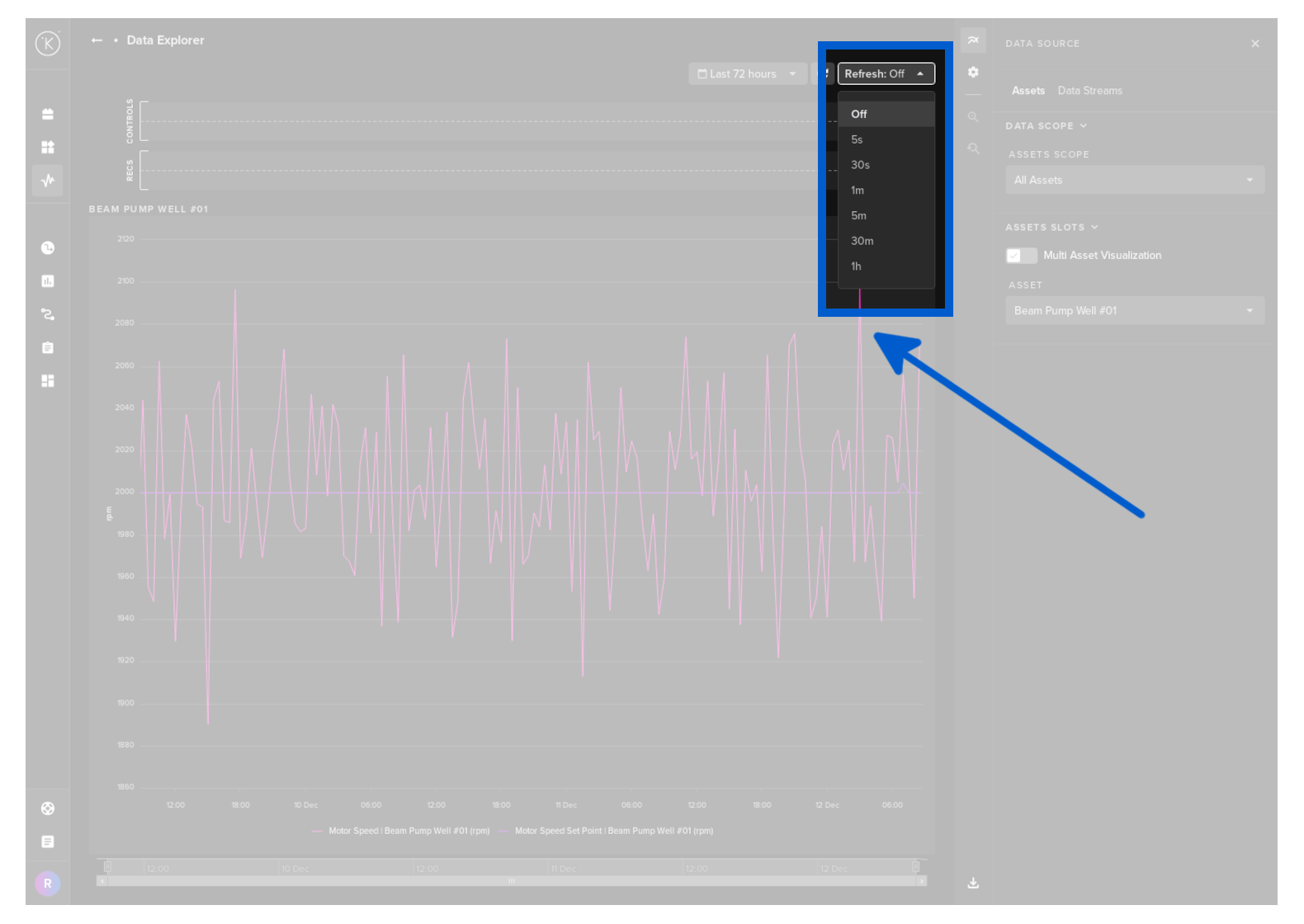Viewport: 1304px width, 924px height.
Task: Click the BEAM PUMP WELL #01 chart title
Action: coord(149,210)
